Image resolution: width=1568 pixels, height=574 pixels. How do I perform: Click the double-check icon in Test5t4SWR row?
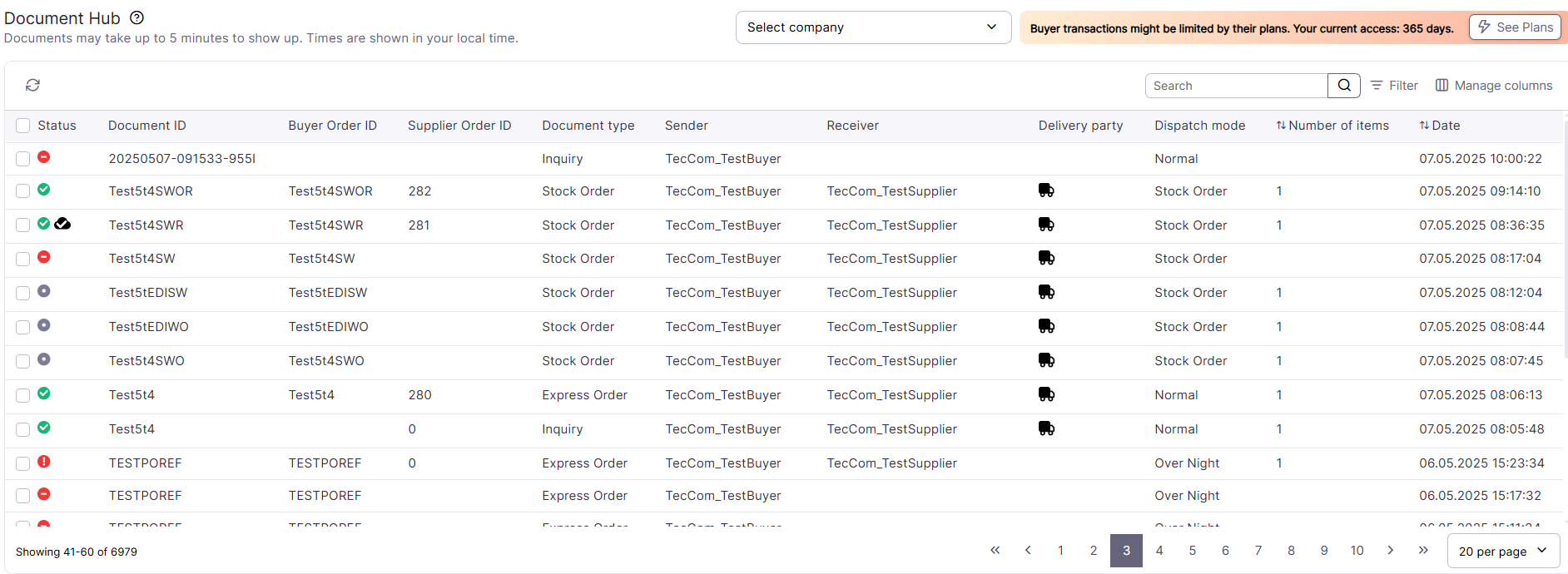pyautogui.click(x=62, y=224)
